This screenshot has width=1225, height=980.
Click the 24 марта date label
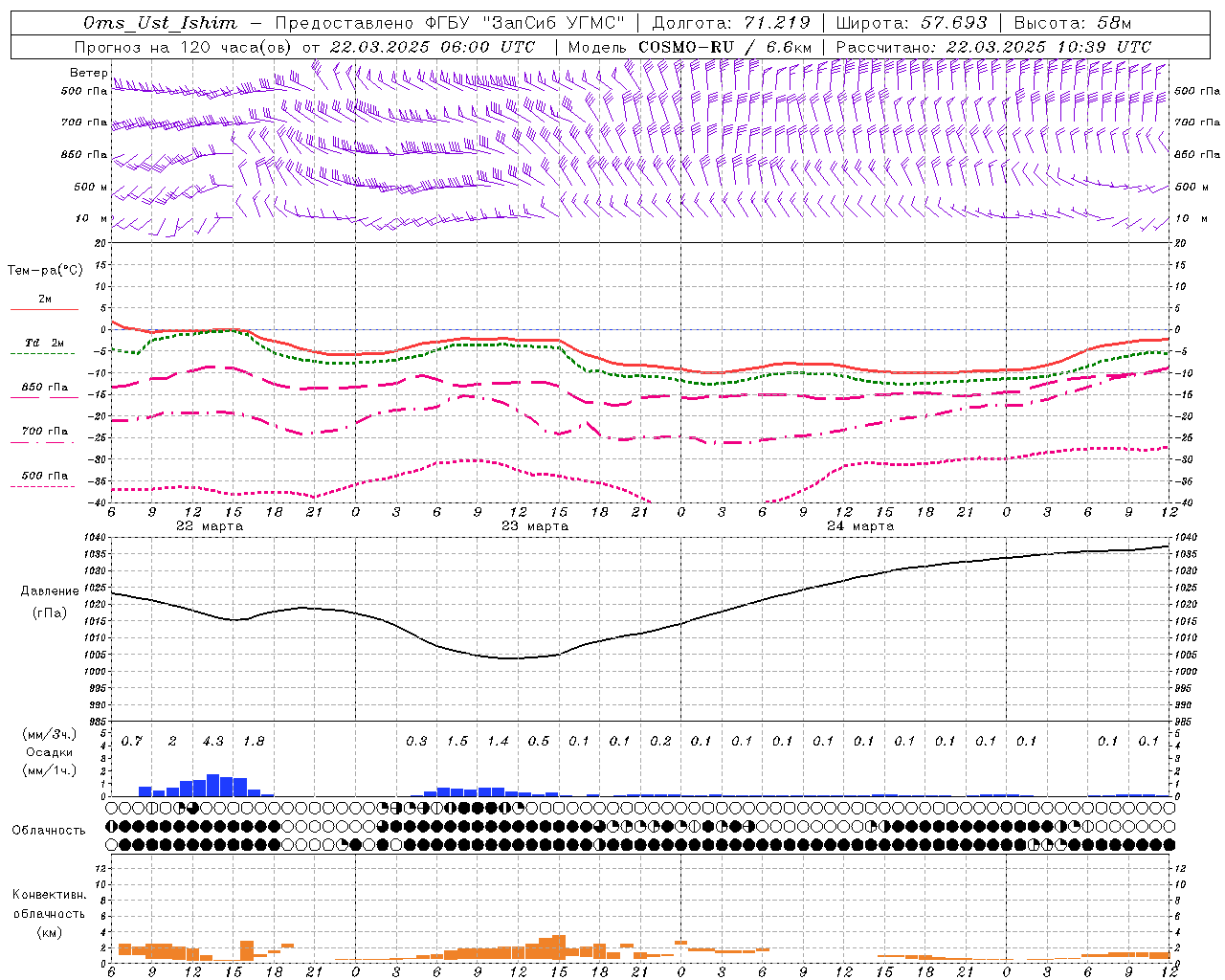(860, 526)
